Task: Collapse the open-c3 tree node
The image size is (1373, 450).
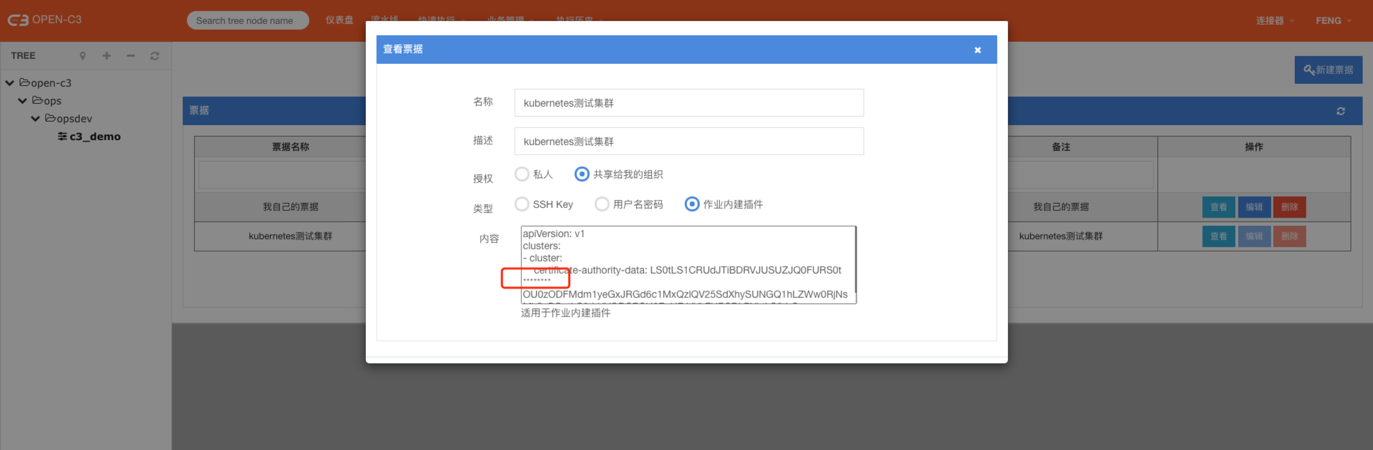Action: tap(10, 83)
